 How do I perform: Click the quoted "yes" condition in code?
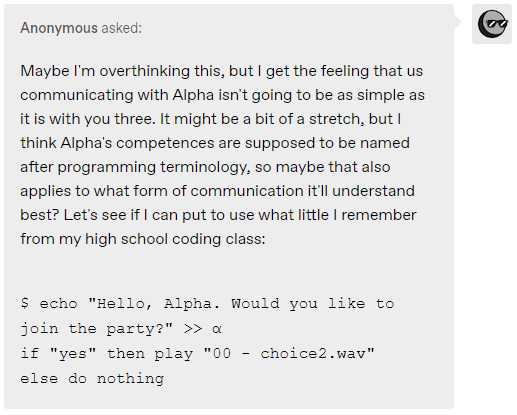coord(73,353)
